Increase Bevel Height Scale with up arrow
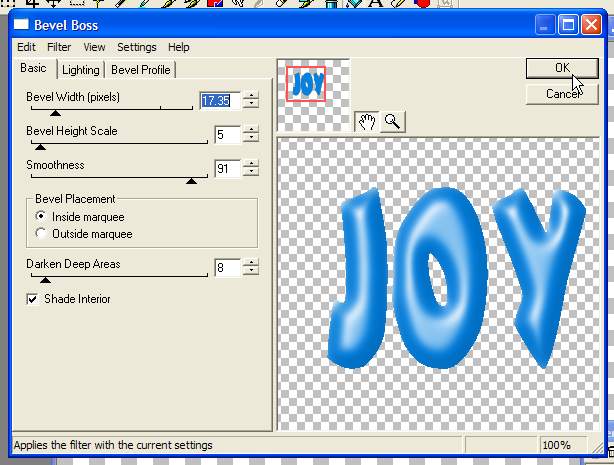 pos(251,130)
